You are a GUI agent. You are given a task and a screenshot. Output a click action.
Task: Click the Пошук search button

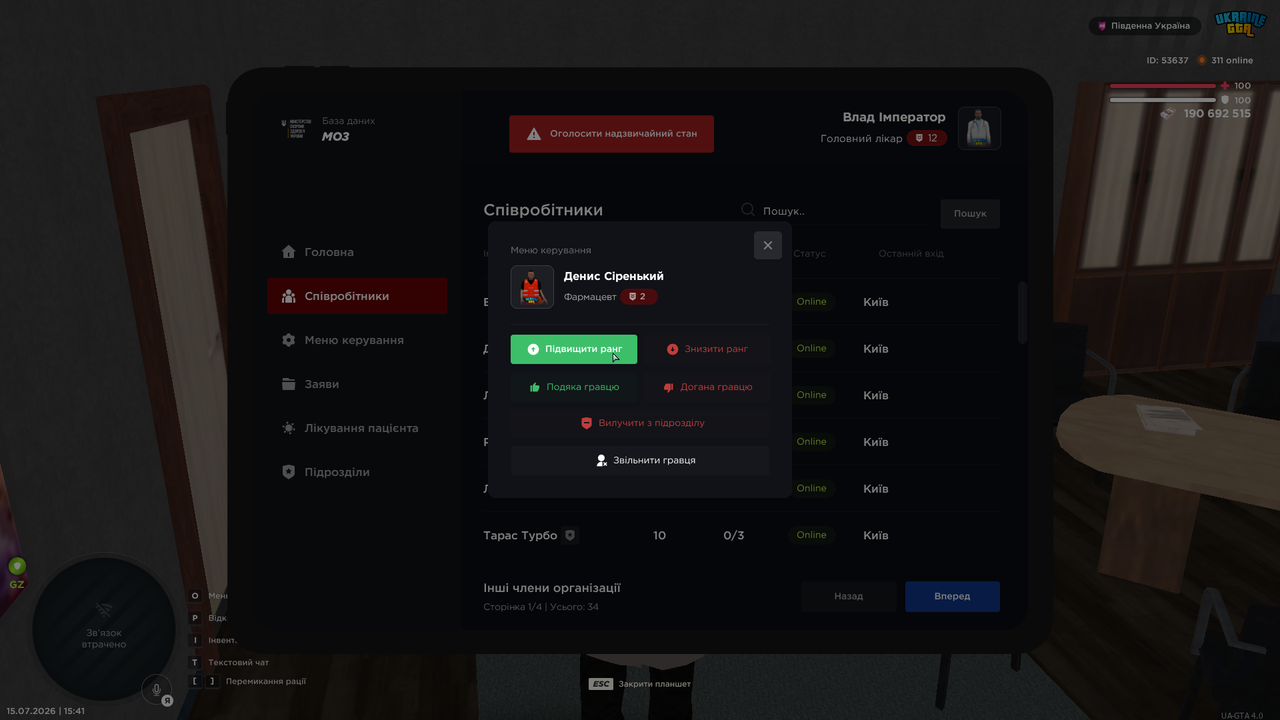coord(970,213)
